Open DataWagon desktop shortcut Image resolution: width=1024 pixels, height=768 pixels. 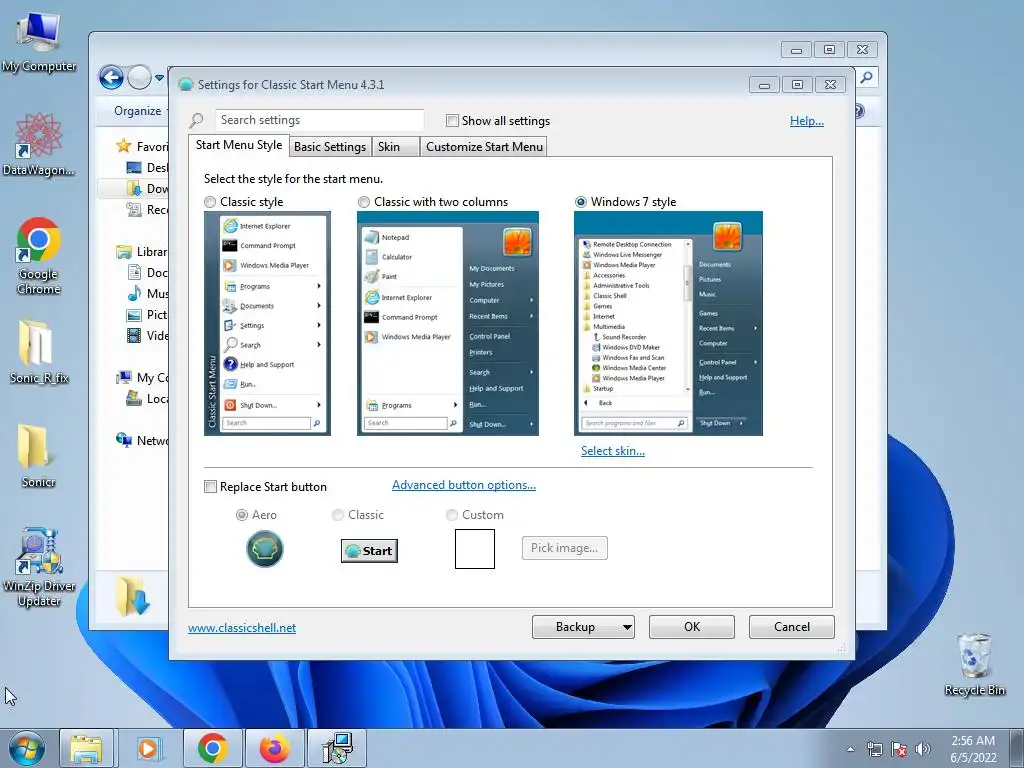point(39,144)
